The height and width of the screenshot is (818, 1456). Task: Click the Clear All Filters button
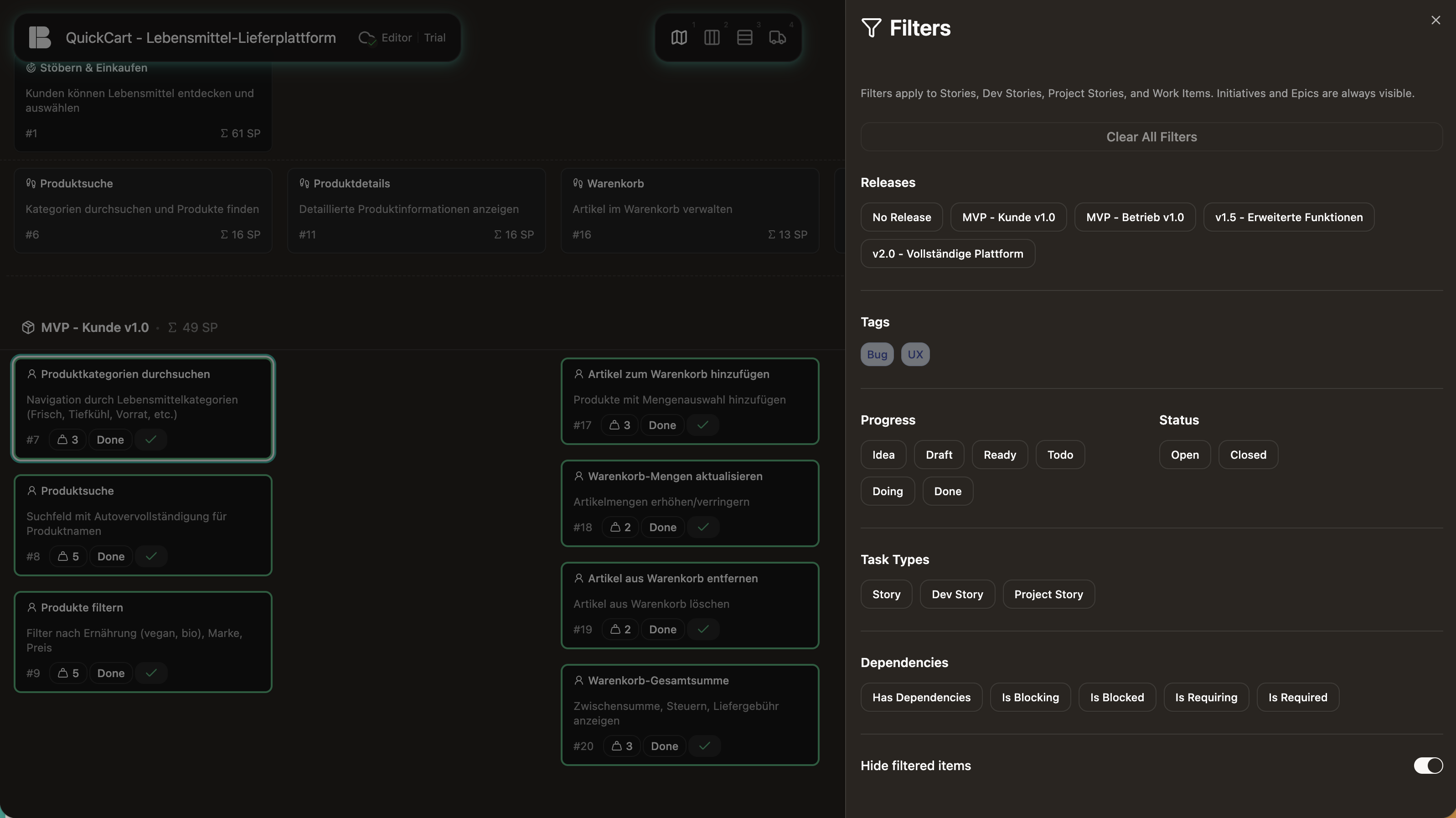pyautogui.click(x=1151, y=136)
